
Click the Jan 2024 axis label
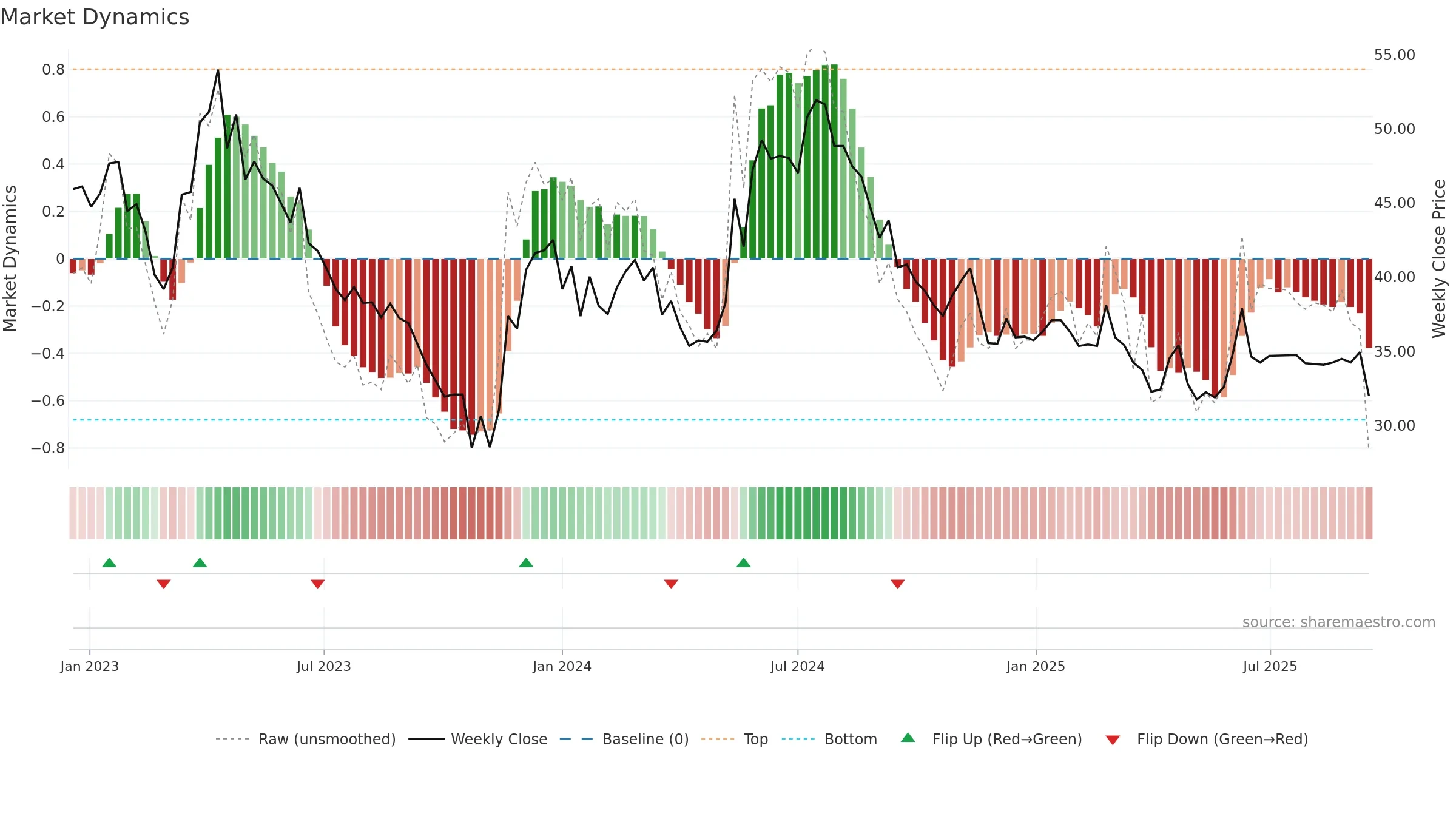point(562,666)
